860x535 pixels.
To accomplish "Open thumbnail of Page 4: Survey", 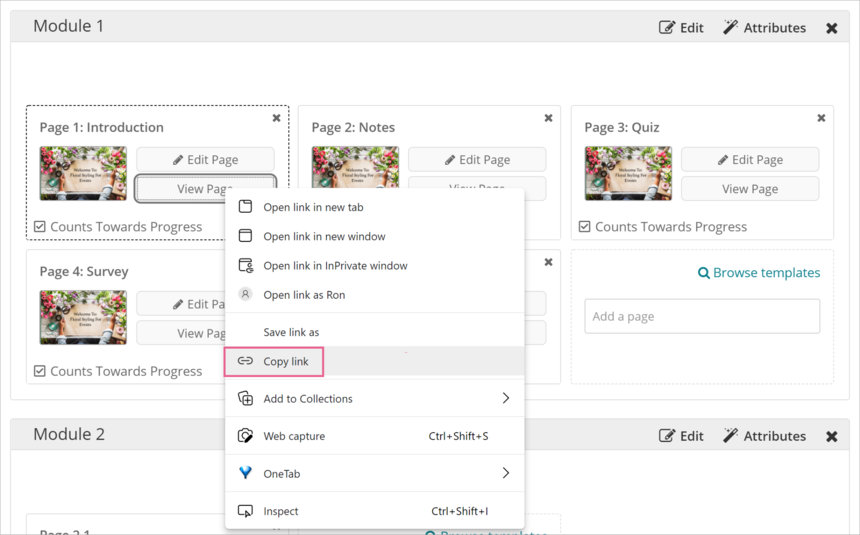I will (83, 317).
